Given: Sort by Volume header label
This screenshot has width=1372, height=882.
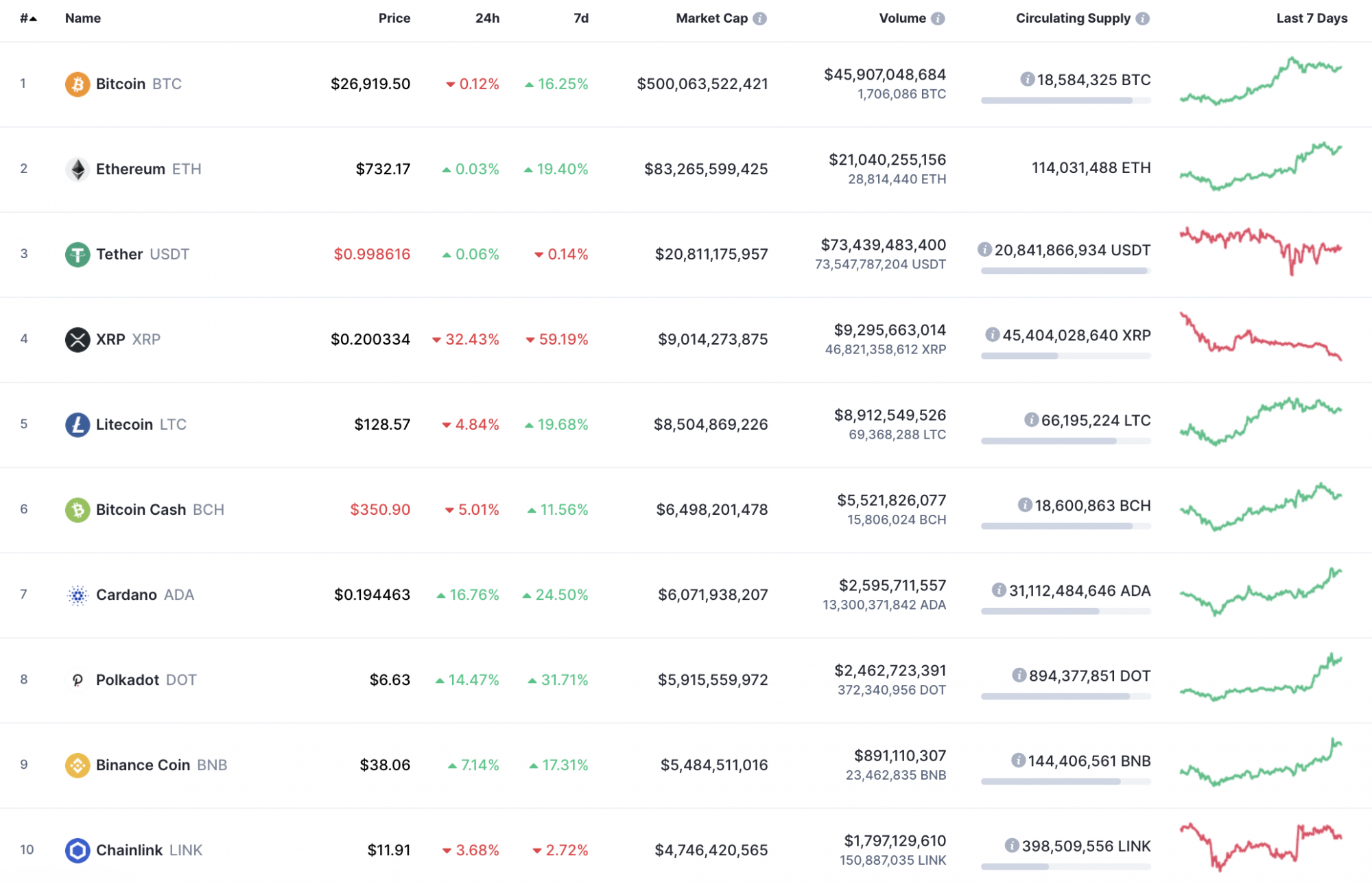Looking at the screenshot, I should tap(903, 19).
